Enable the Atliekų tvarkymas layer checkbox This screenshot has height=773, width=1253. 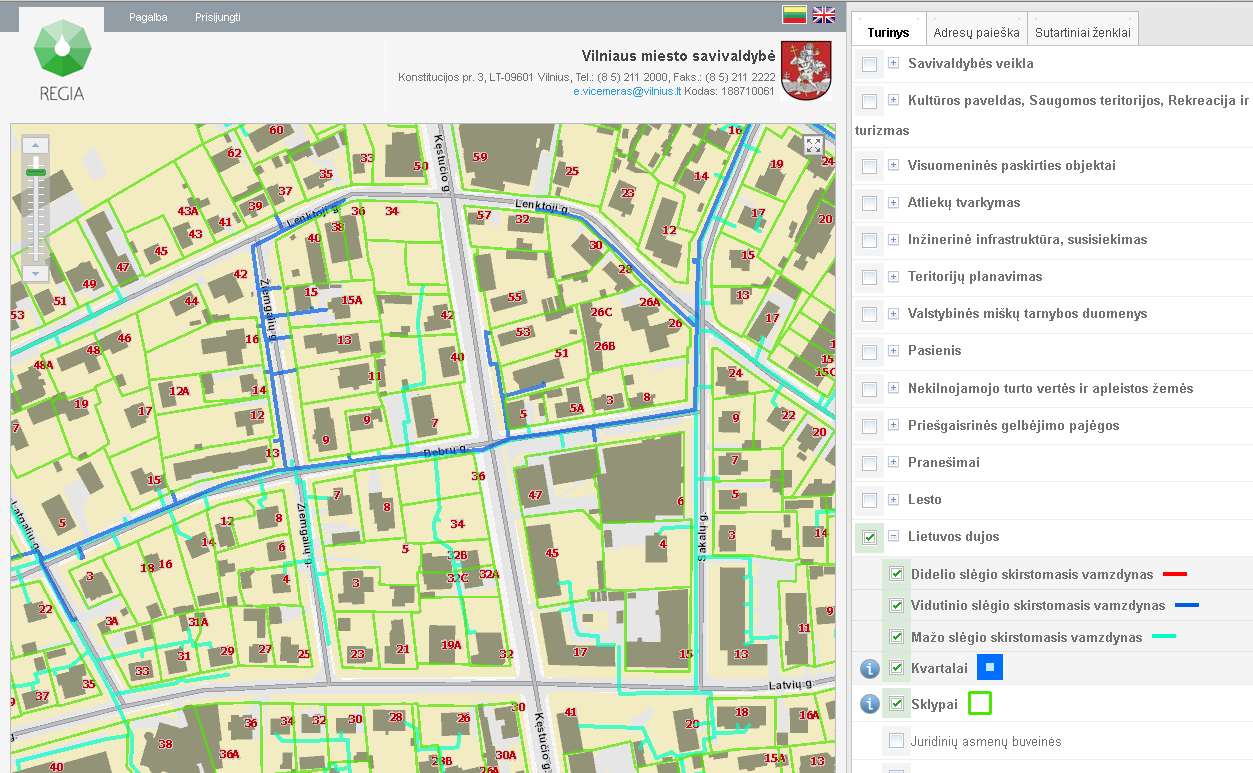point(869,203)
